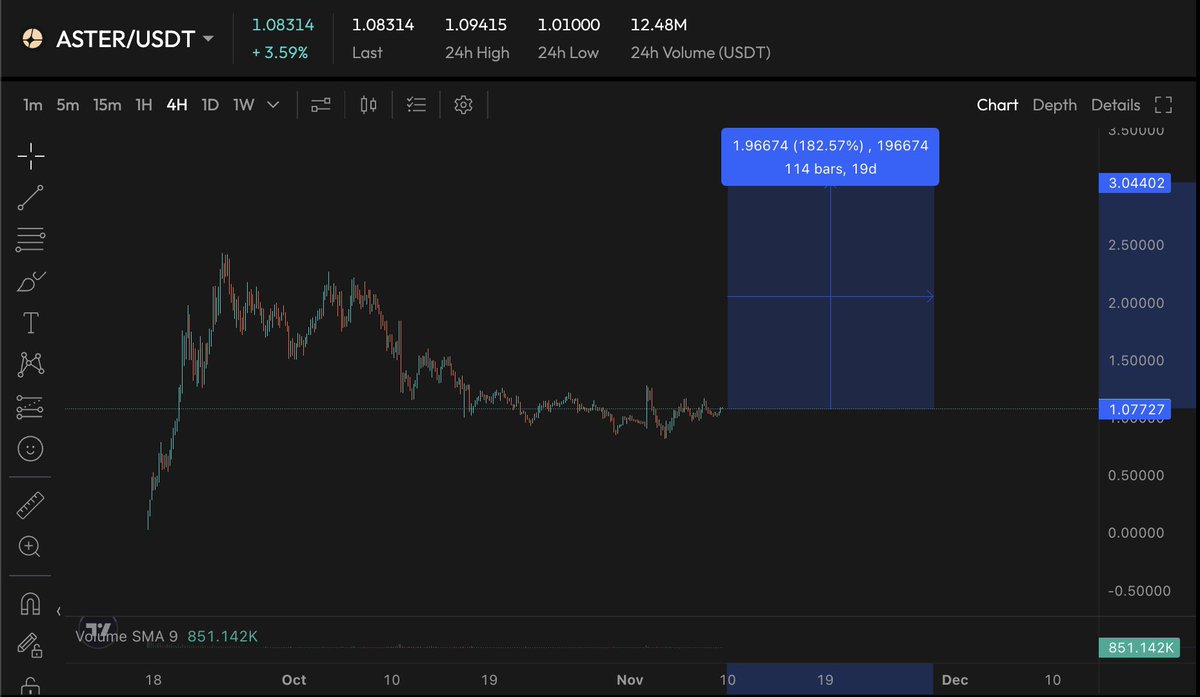Open the Depth view tab
Screen dimensions: 1200x697
pos(1054,105)
